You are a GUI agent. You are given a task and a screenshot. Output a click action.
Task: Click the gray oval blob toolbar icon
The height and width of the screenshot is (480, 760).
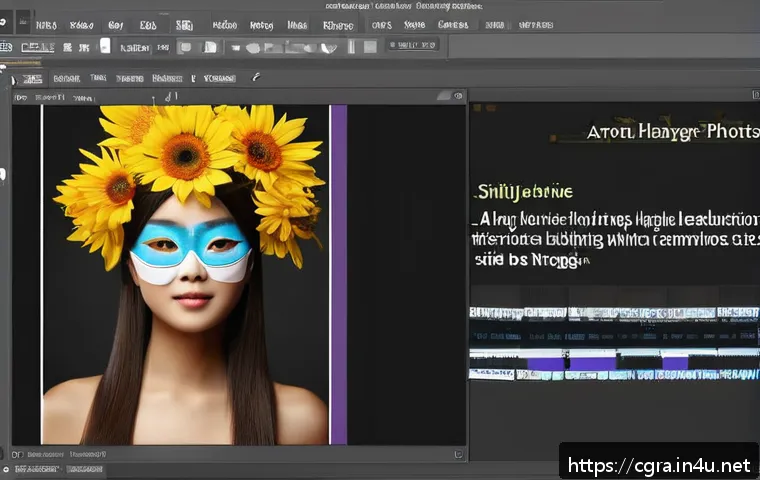(253, 48)
